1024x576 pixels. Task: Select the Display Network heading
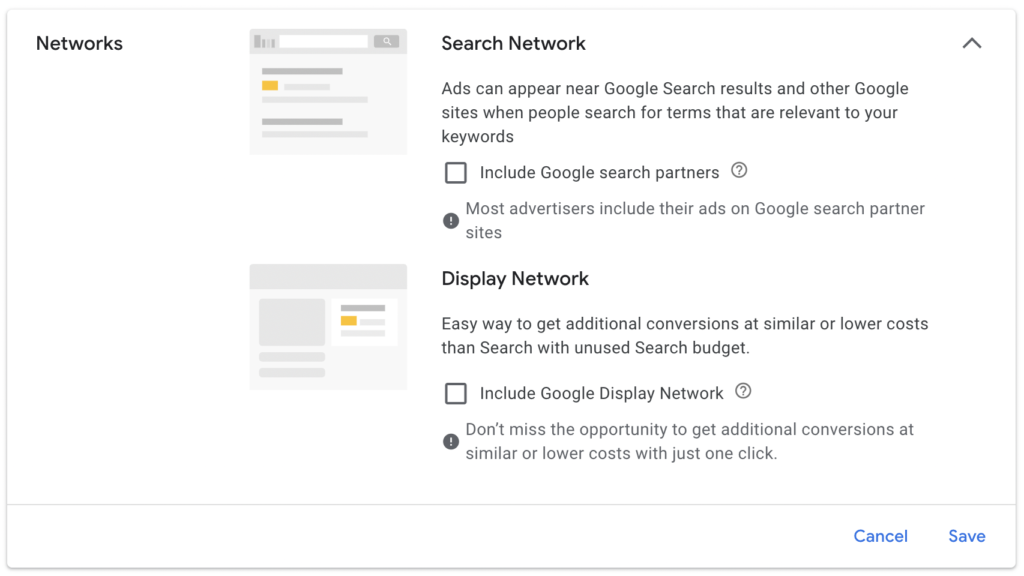[x=515, y=278]
